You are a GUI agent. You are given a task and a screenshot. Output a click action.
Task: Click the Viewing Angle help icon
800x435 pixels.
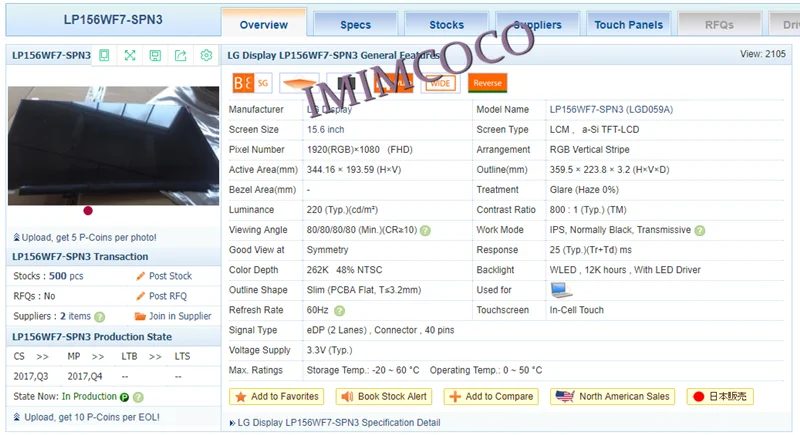[x=425, y=231]
